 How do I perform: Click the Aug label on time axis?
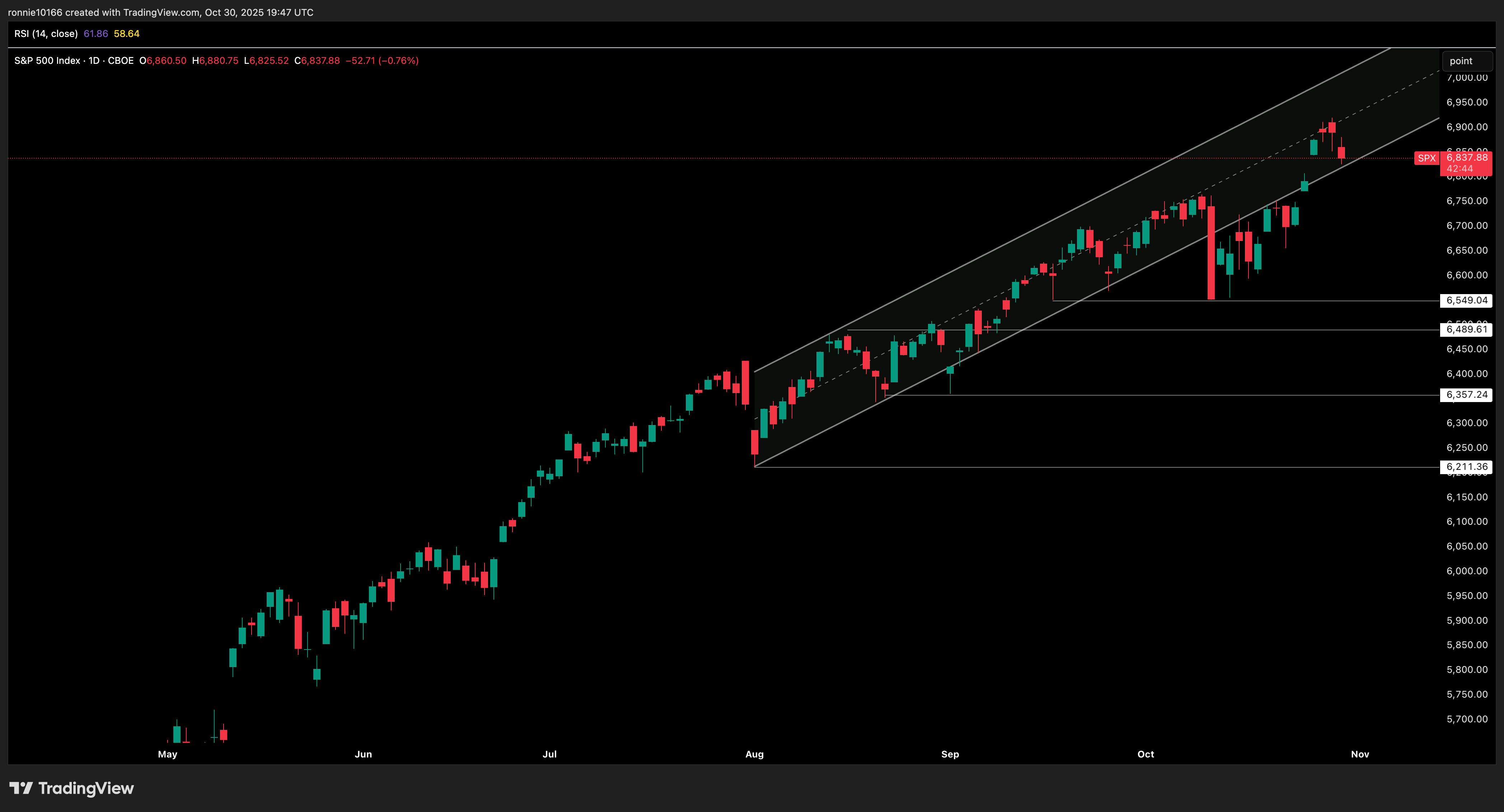click(754, 754)
